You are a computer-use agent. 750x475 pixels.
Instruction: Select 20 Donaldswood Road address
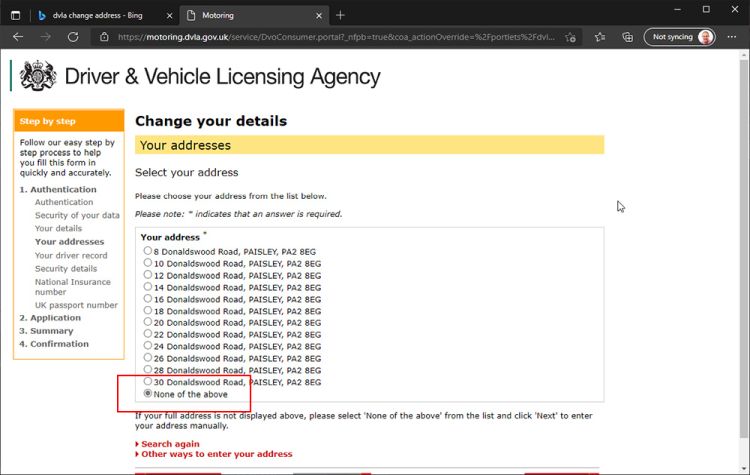click(x=148, y=322)
